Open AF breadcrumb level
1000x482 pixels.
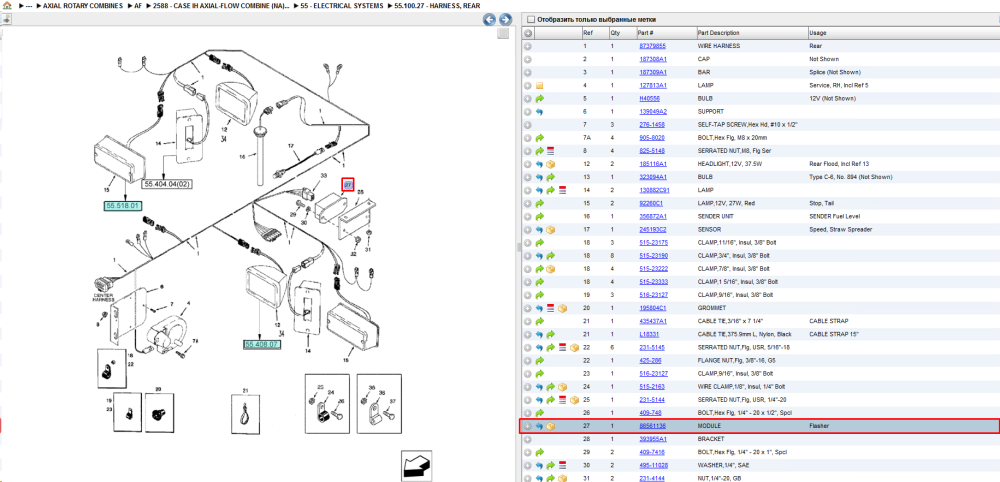point(138,5)
